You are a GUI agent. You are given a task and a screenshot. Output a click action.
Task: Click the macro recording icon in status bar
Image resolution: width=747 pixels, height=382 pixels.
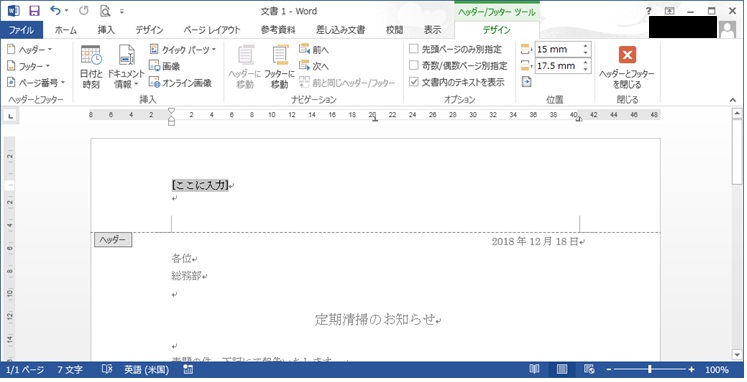click(188, 370)
